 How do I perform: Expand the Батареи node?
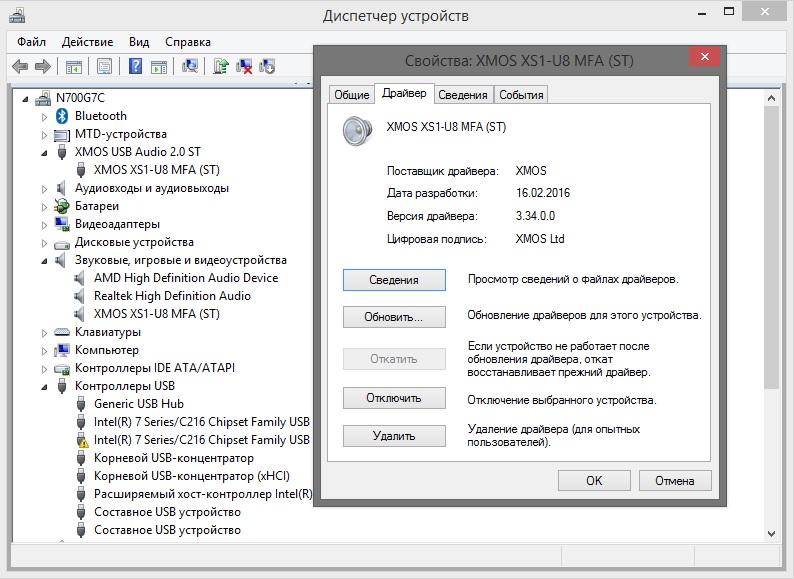tap(45, 207)
